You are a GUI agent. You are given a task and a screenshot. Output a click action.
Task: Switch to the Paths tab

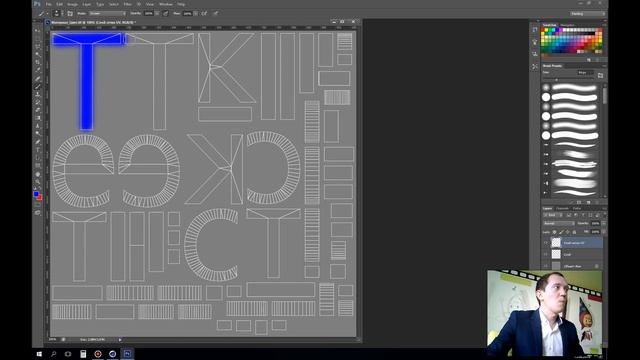click(577, 209)
